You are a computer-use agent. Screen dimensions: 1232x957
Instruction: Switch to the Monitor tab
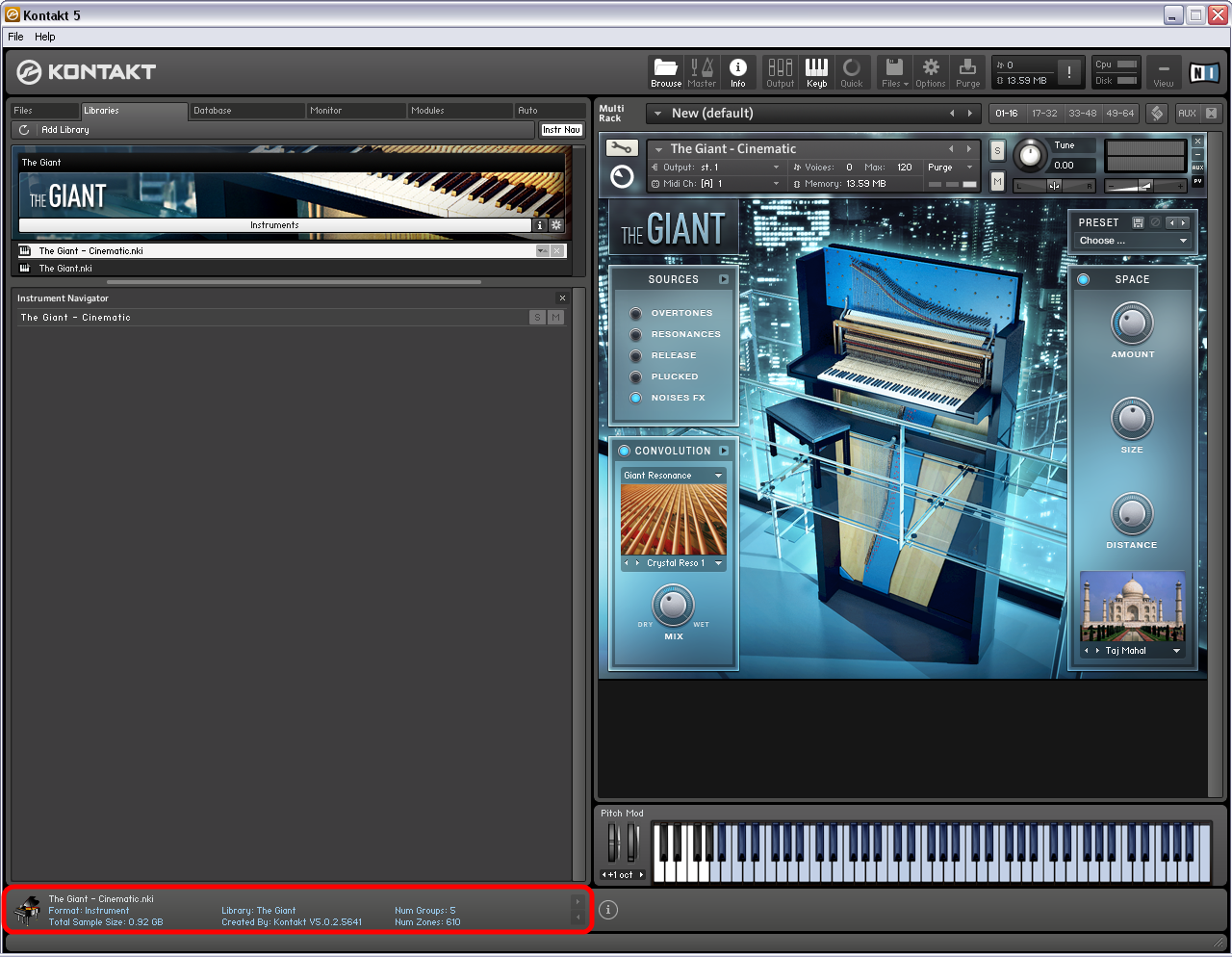coord(355,111)
